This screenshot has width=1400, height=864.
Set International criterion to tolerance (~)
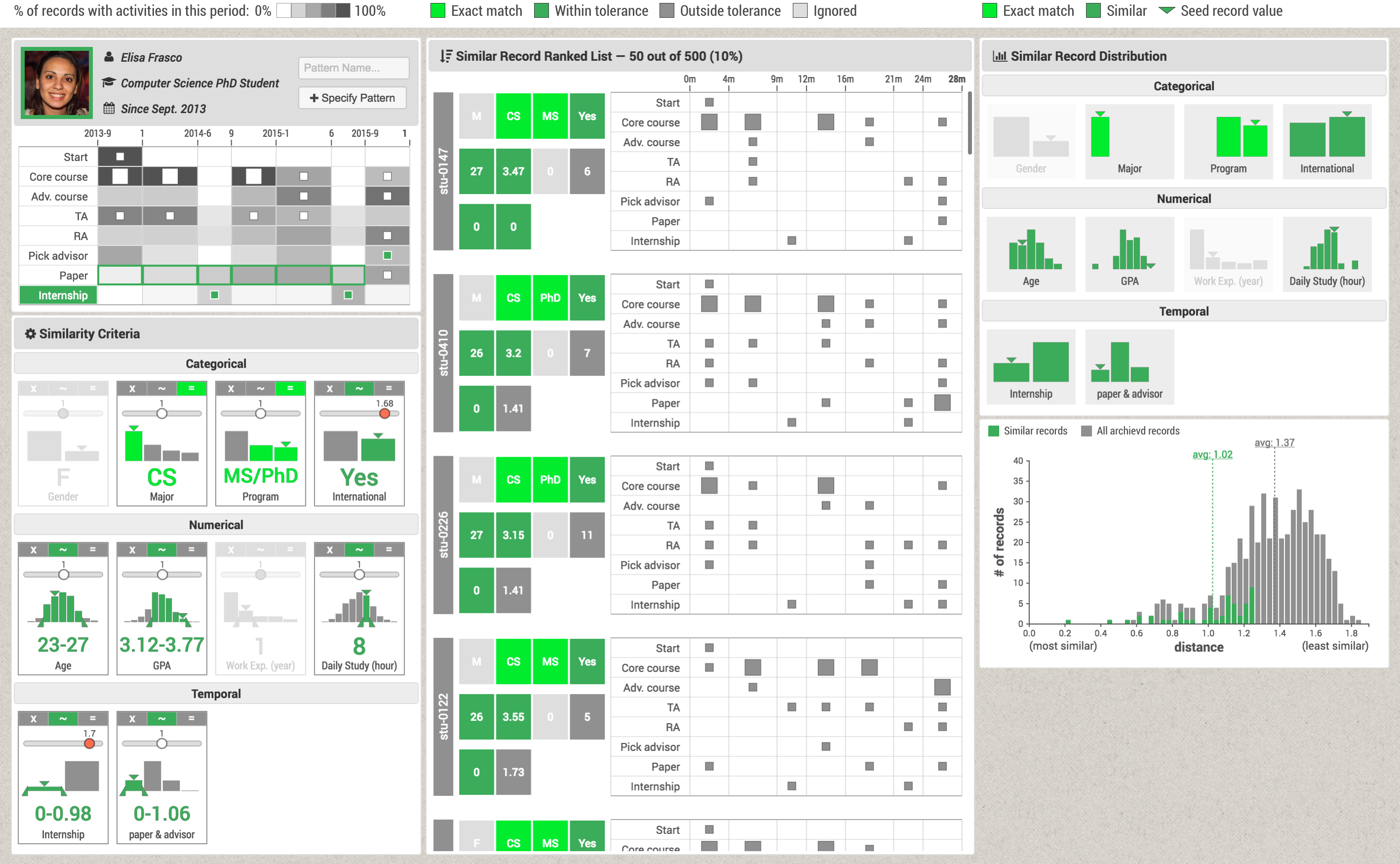[359, 389]
